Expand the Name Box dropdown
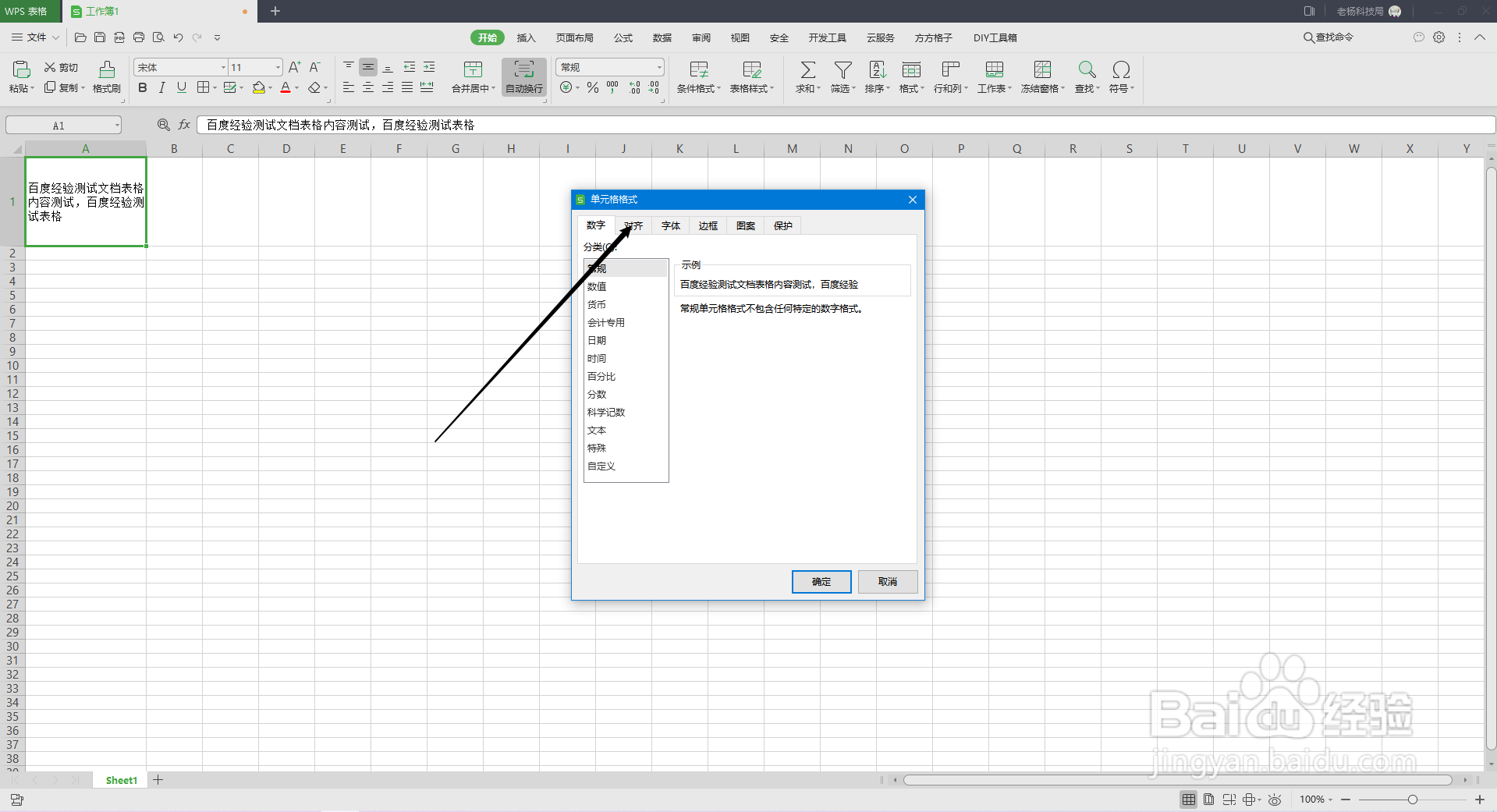Image resolution: width=1497 pixels, height=812 pixels. 117,125
